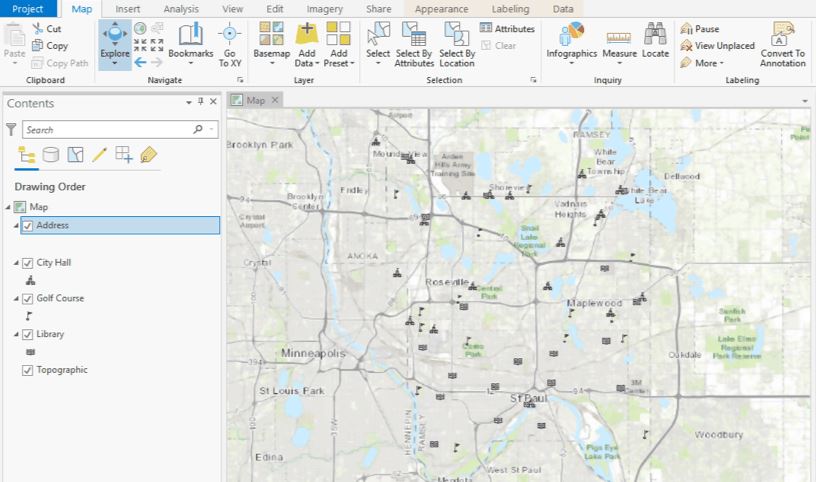Click the Golf Course flag symbol patch
The height and width of the screenshot is (482, 816).
click(x=29, y=316)
